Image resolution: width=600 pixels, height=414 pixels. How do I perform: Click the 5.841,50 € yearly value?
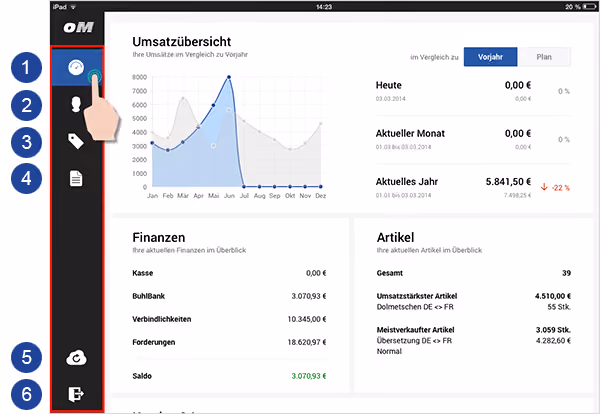pos(508,182)
